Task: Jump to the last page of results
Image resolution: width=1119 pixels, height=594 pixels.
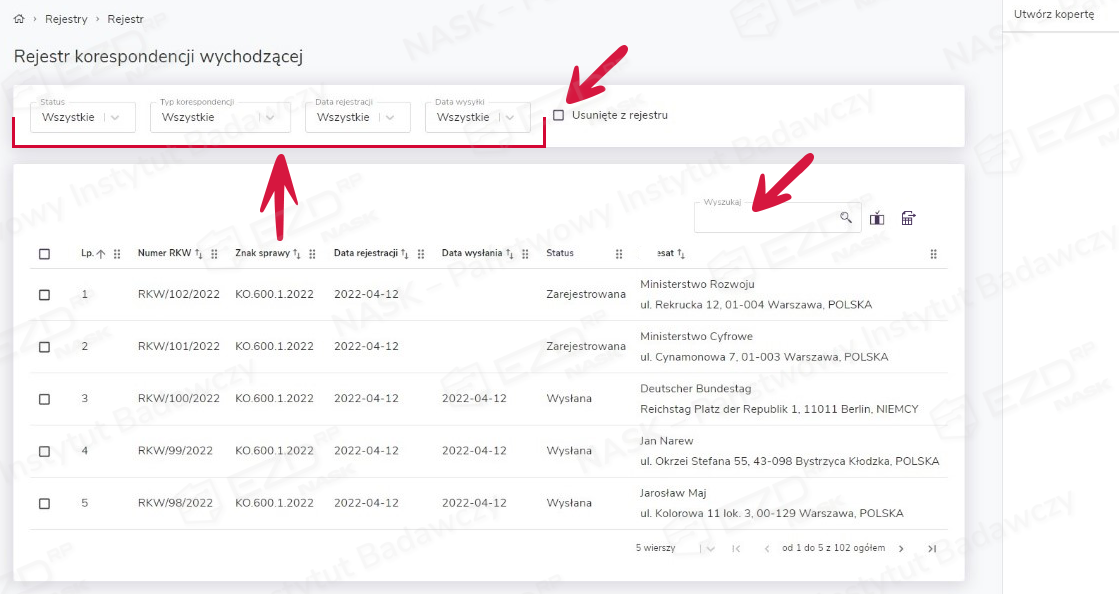Action: (932, 549)
